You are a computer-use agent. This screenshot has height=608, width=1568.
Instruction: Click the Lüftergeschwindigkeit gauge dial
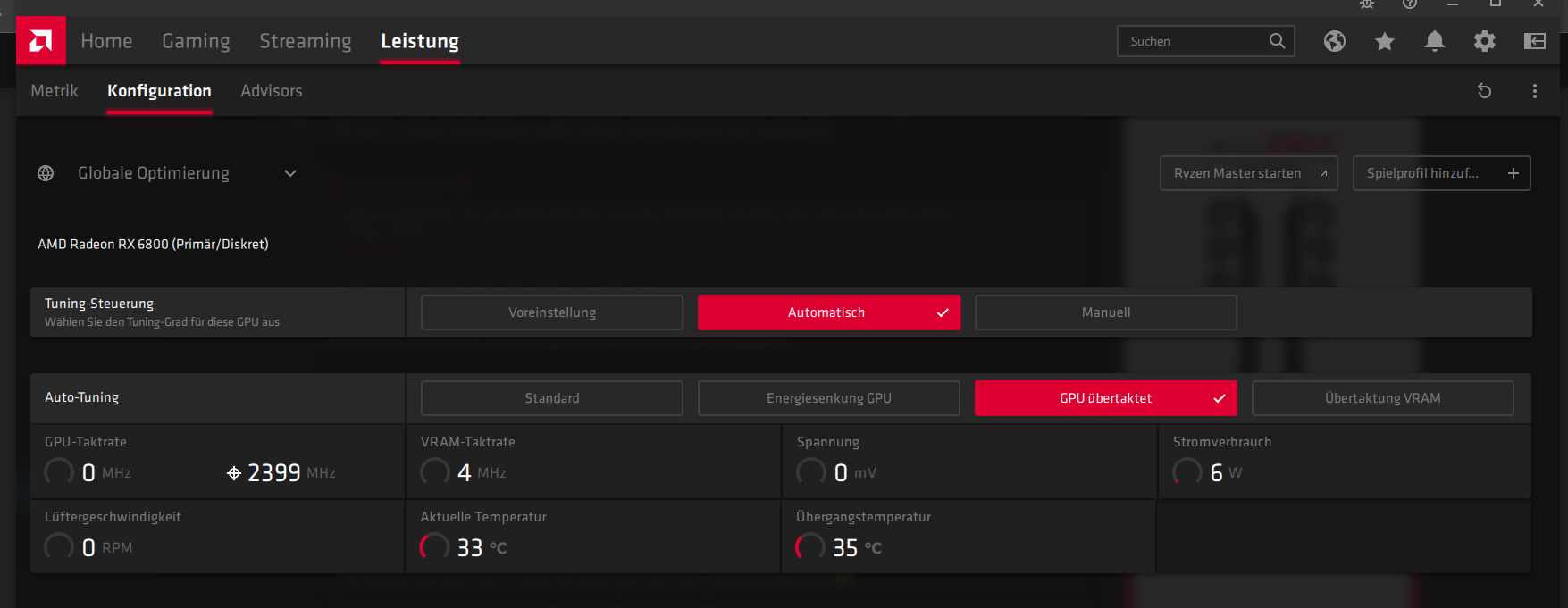click(x=59, y=546)
